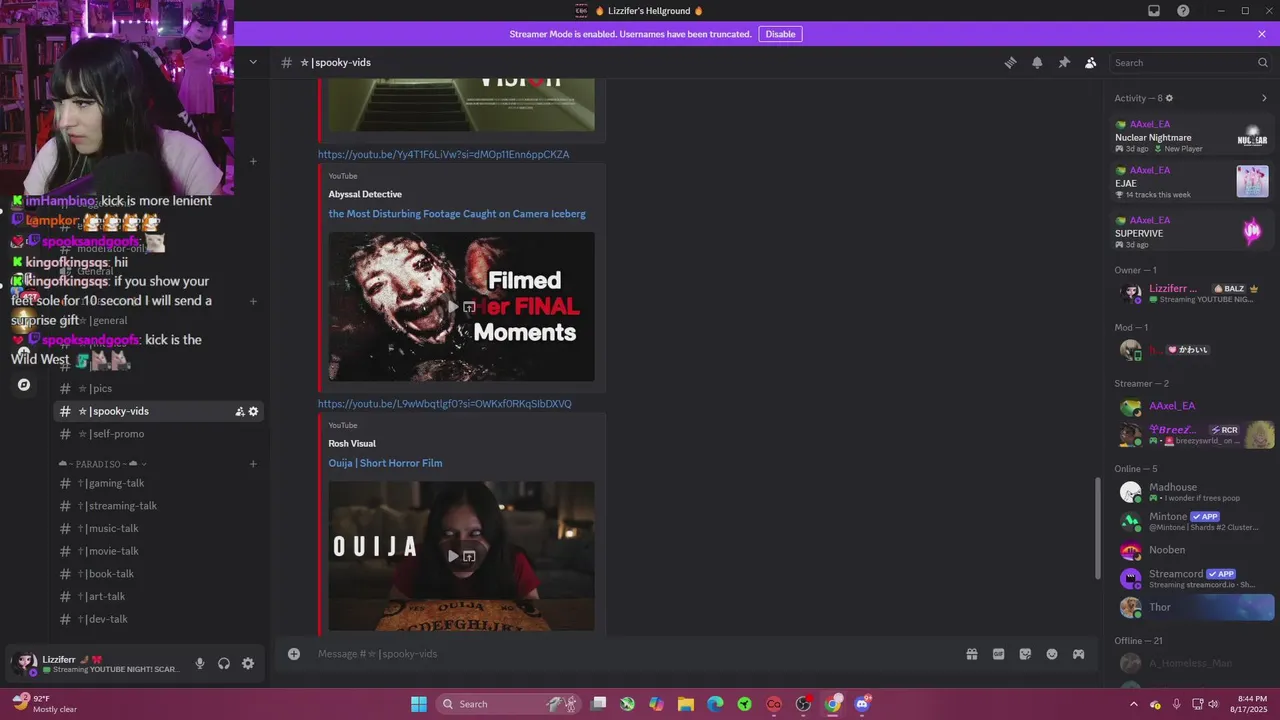1280x720 pixels.
Task: Disable Streamer Mode from the banner
Action: pos(780,34)
